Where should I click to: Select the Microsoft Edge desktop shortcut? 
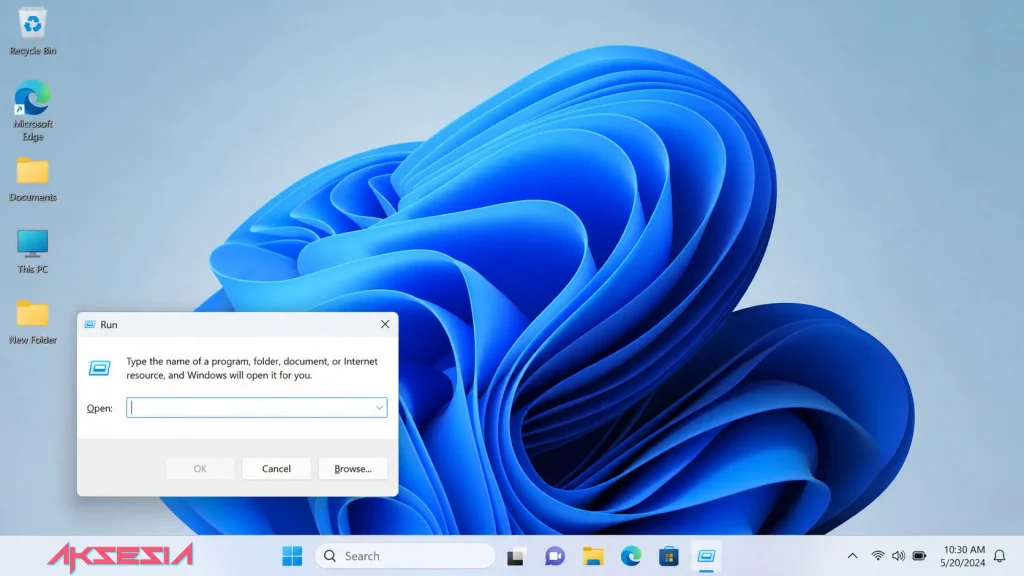pyautogui.click(x=33, y=110)
